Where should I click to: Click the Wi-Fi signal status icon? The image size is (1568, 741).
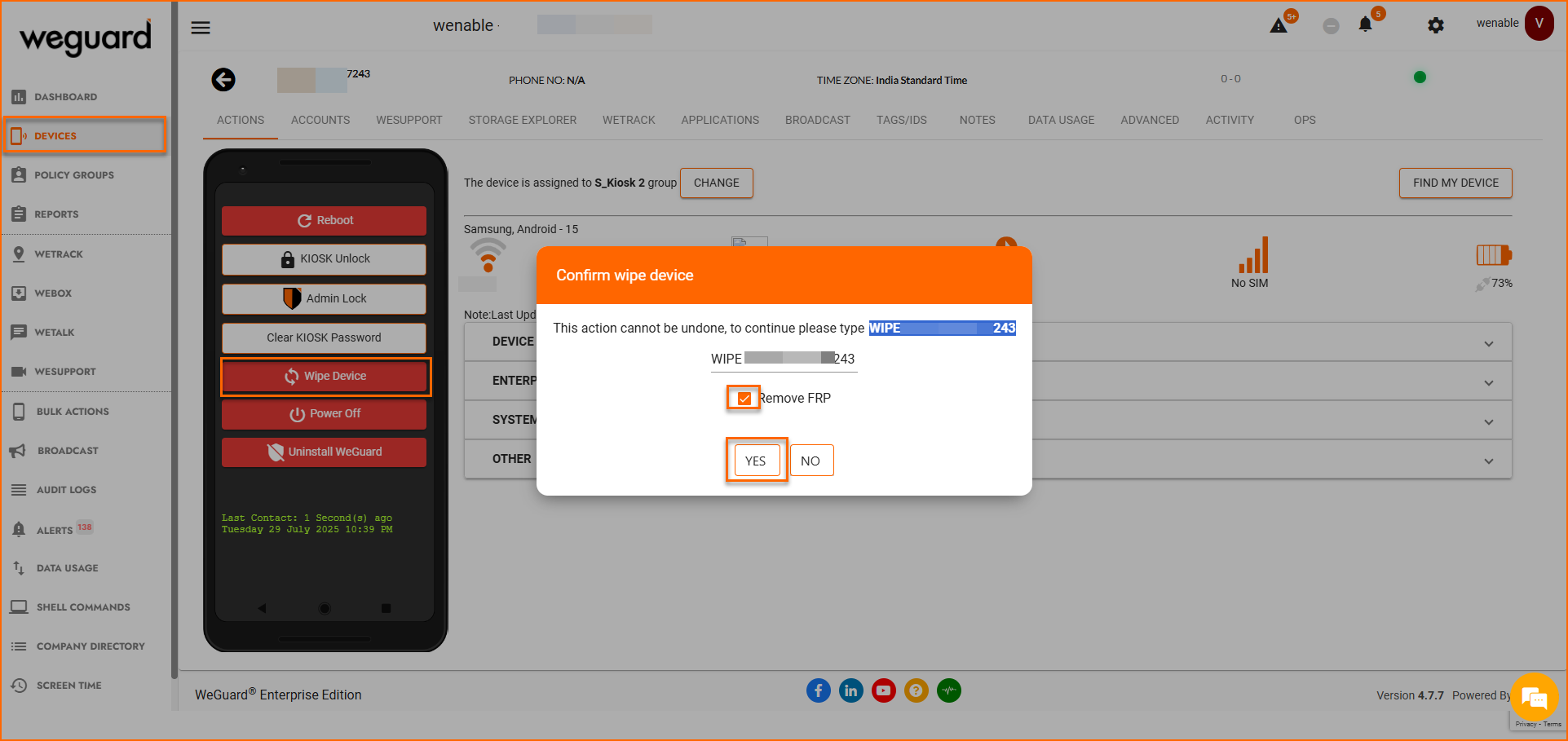click(488, 255)
